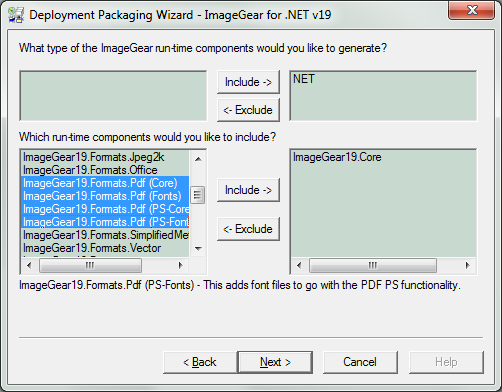The width and height of the screenshot is (502, 392).
Task: Click the components list scroll down arrow
Action: (x=198, y=249)
